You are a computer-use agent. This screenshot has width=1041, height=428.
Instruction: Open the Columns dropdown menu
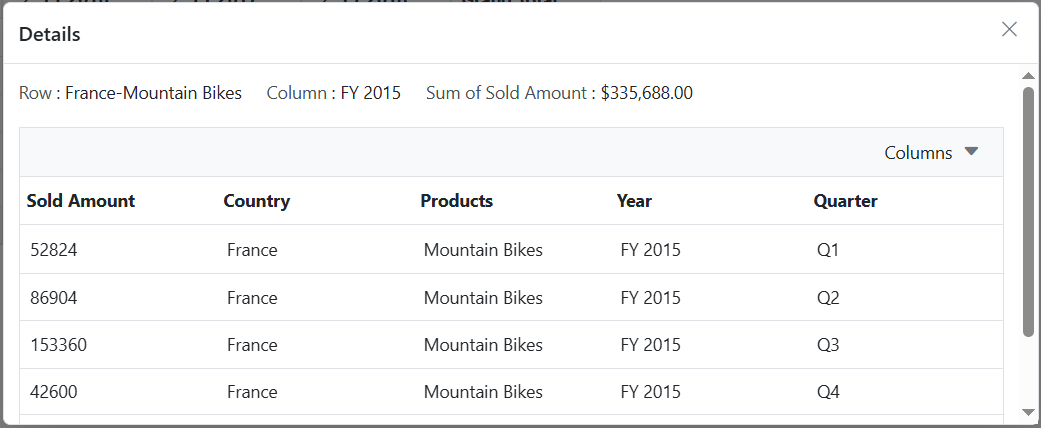(918, 153)
